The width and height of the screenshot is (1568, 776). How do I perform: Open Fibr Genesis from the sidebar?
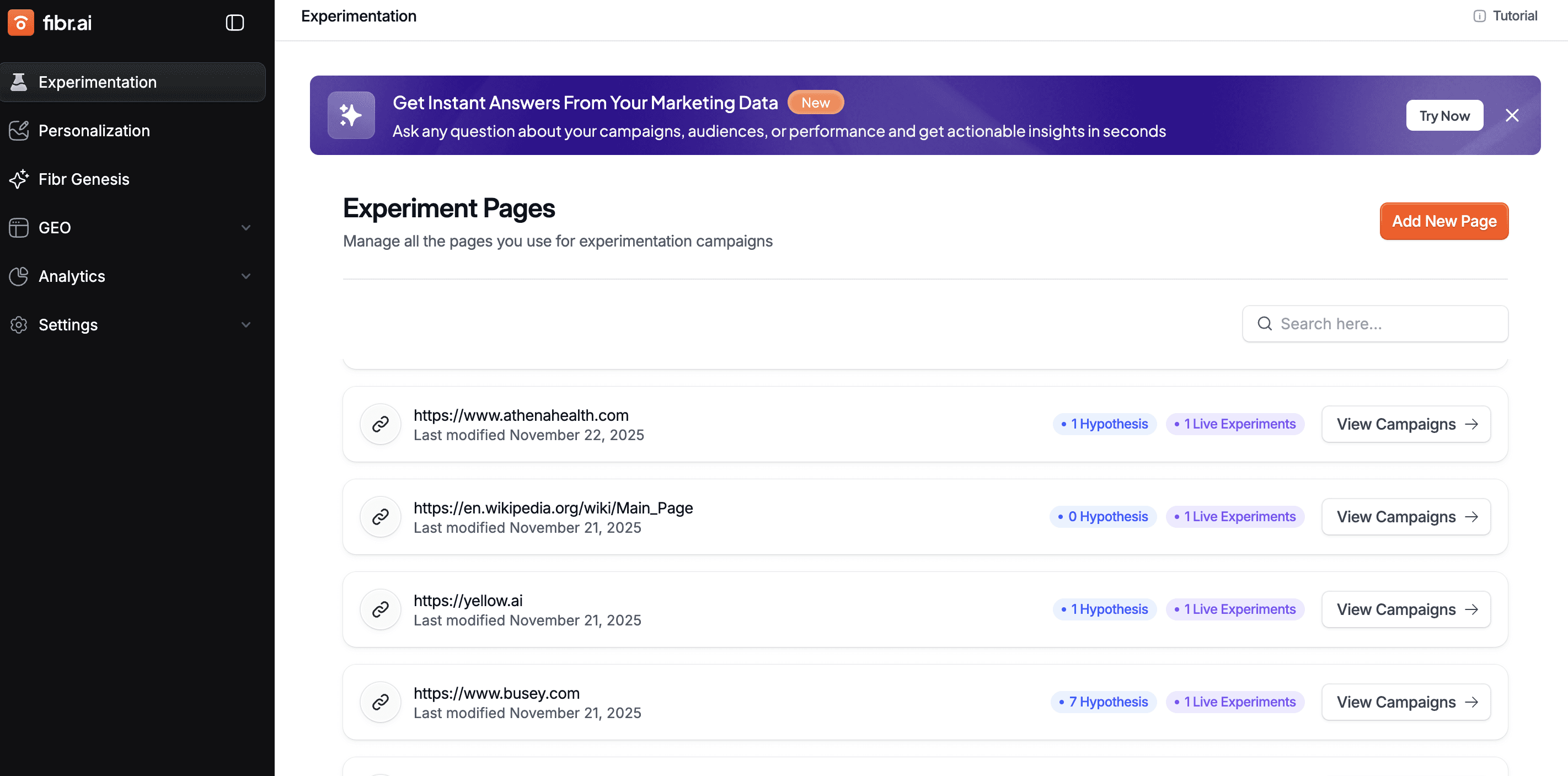tap(83, 179)
